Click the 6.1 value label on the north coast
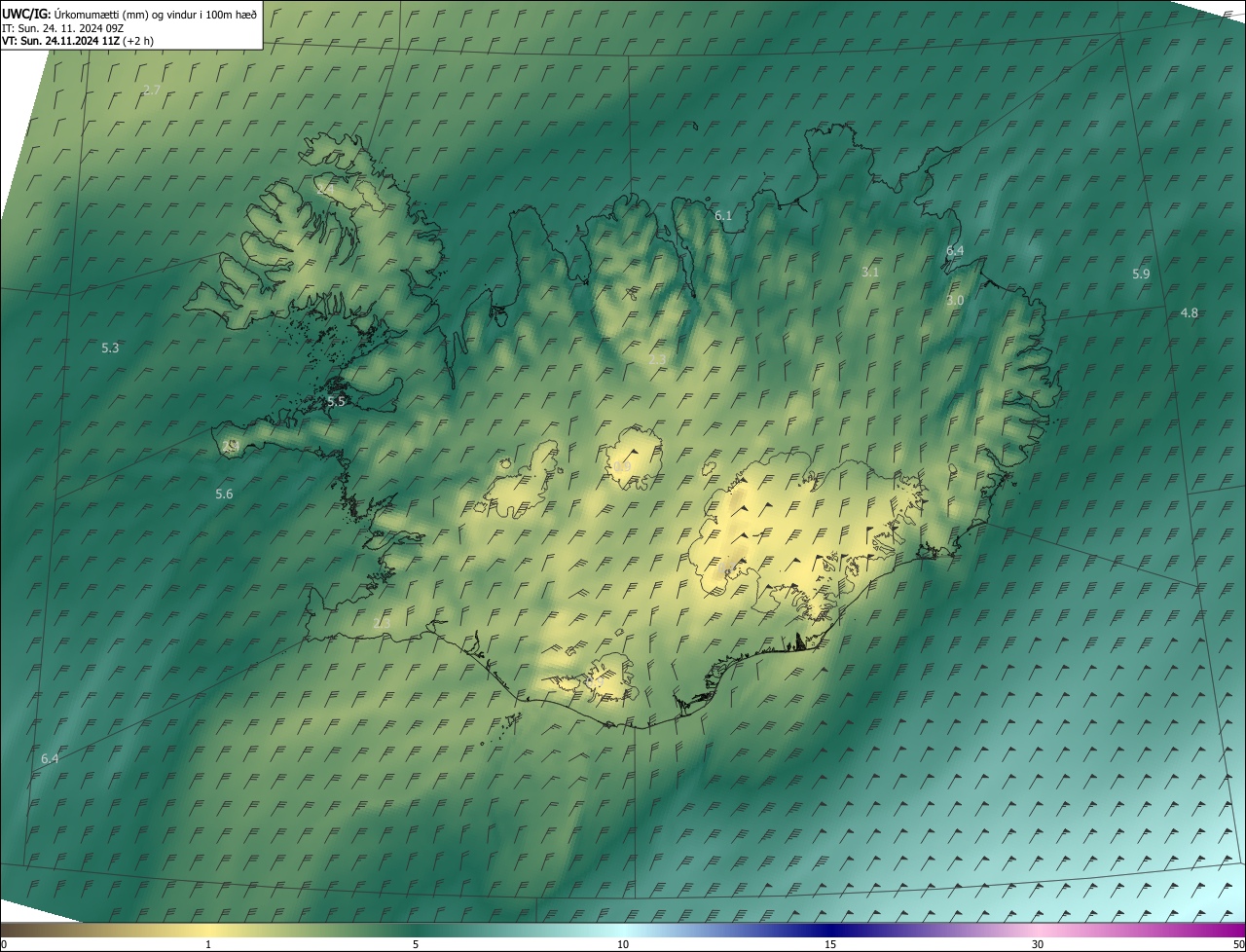Screen dimensions: 1246x952 tap(723, 216)
